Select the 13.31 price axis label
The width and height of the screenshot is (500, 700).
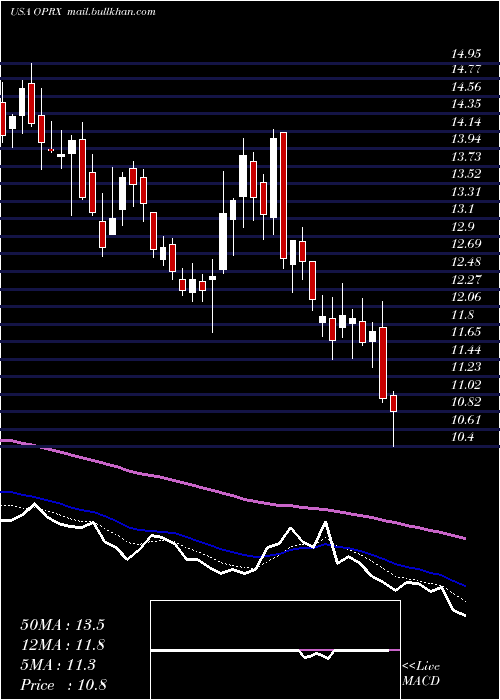[x=466, y=192]
